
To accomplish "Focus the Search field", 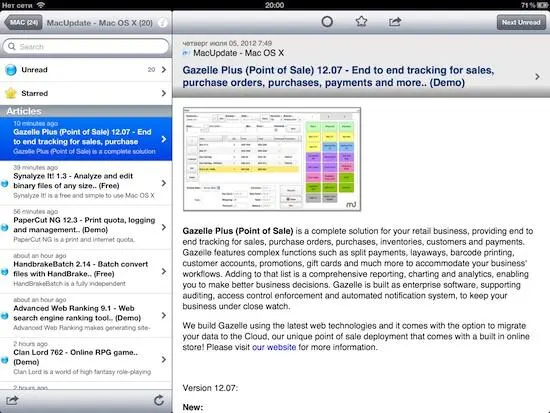I will pyautogui.click(x=86, y=46).
